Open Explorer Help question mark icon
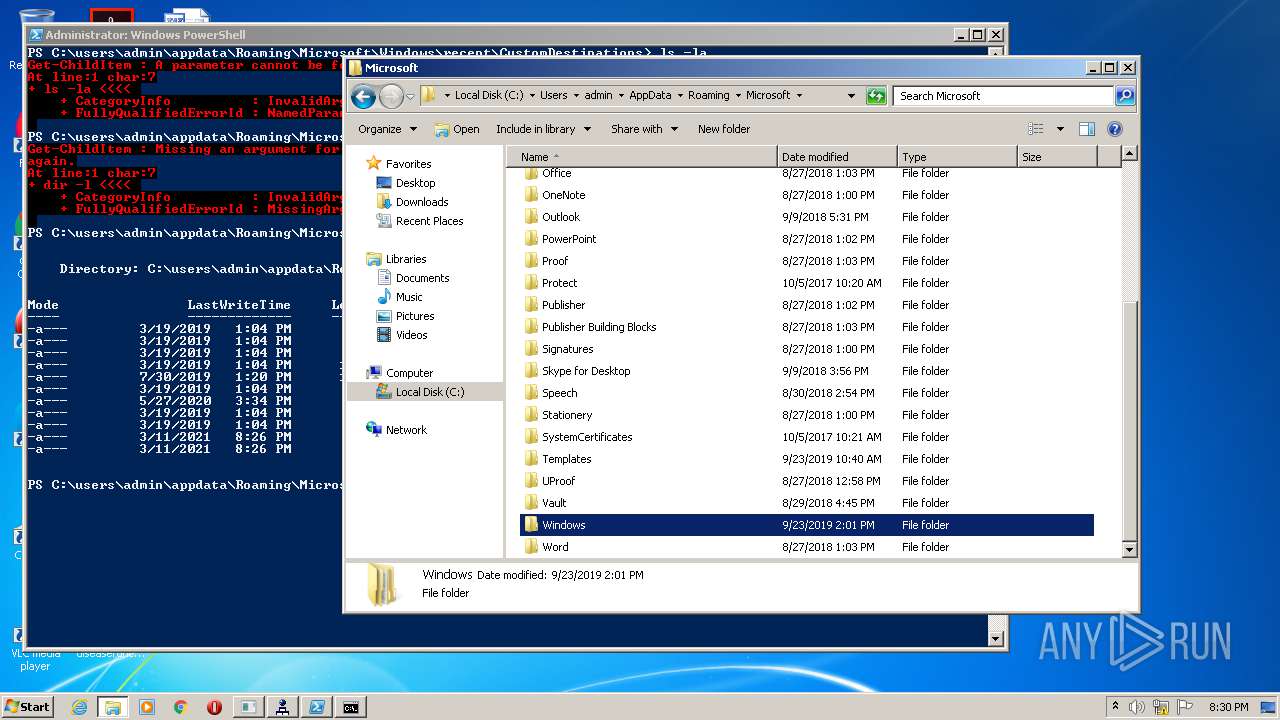1280x720 pixels. pyautogui.click(x=1115, y=129)
